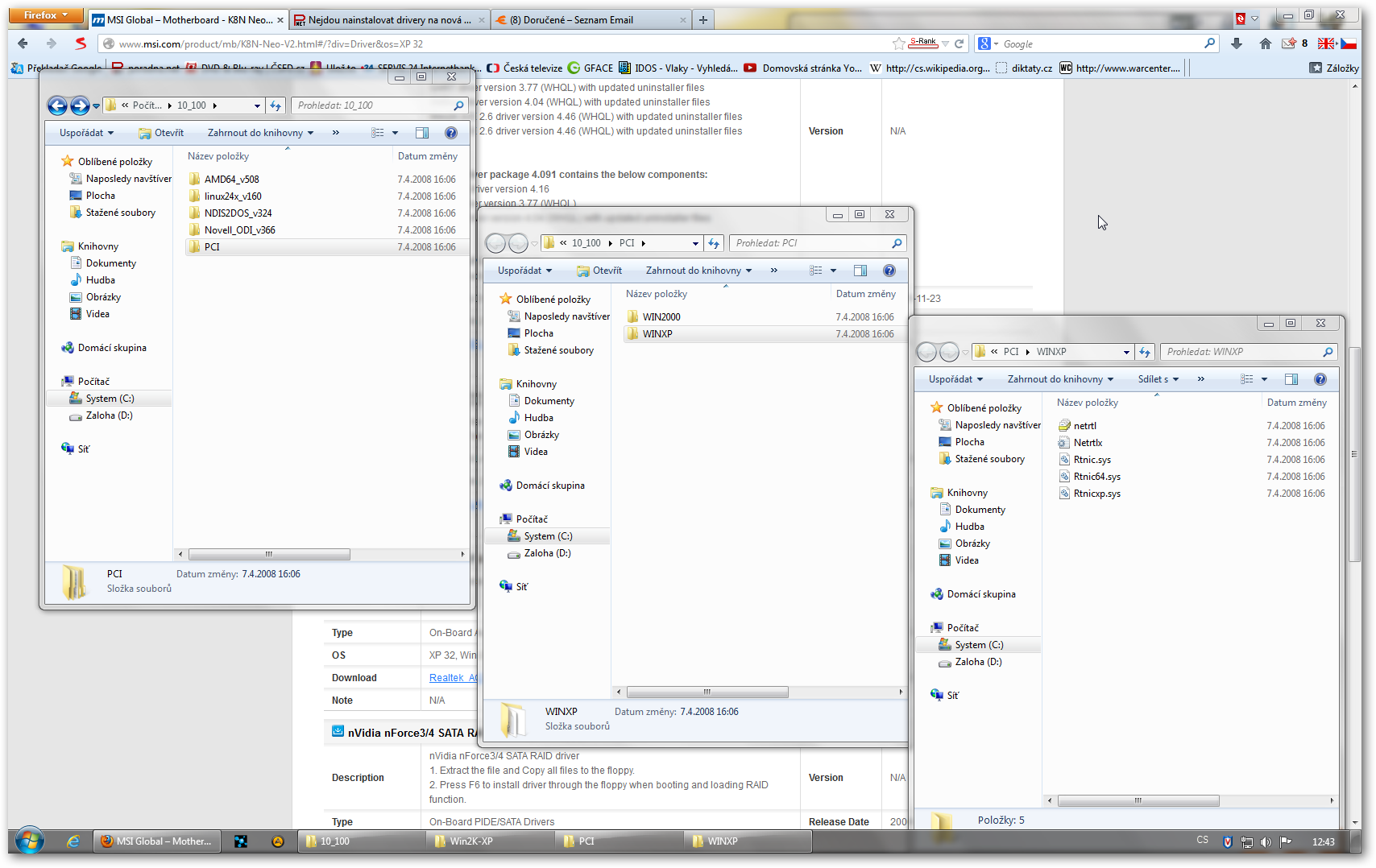Switch to MSI Global Motherboard tab
The image size is (1376, 868).
coord(187,20)
